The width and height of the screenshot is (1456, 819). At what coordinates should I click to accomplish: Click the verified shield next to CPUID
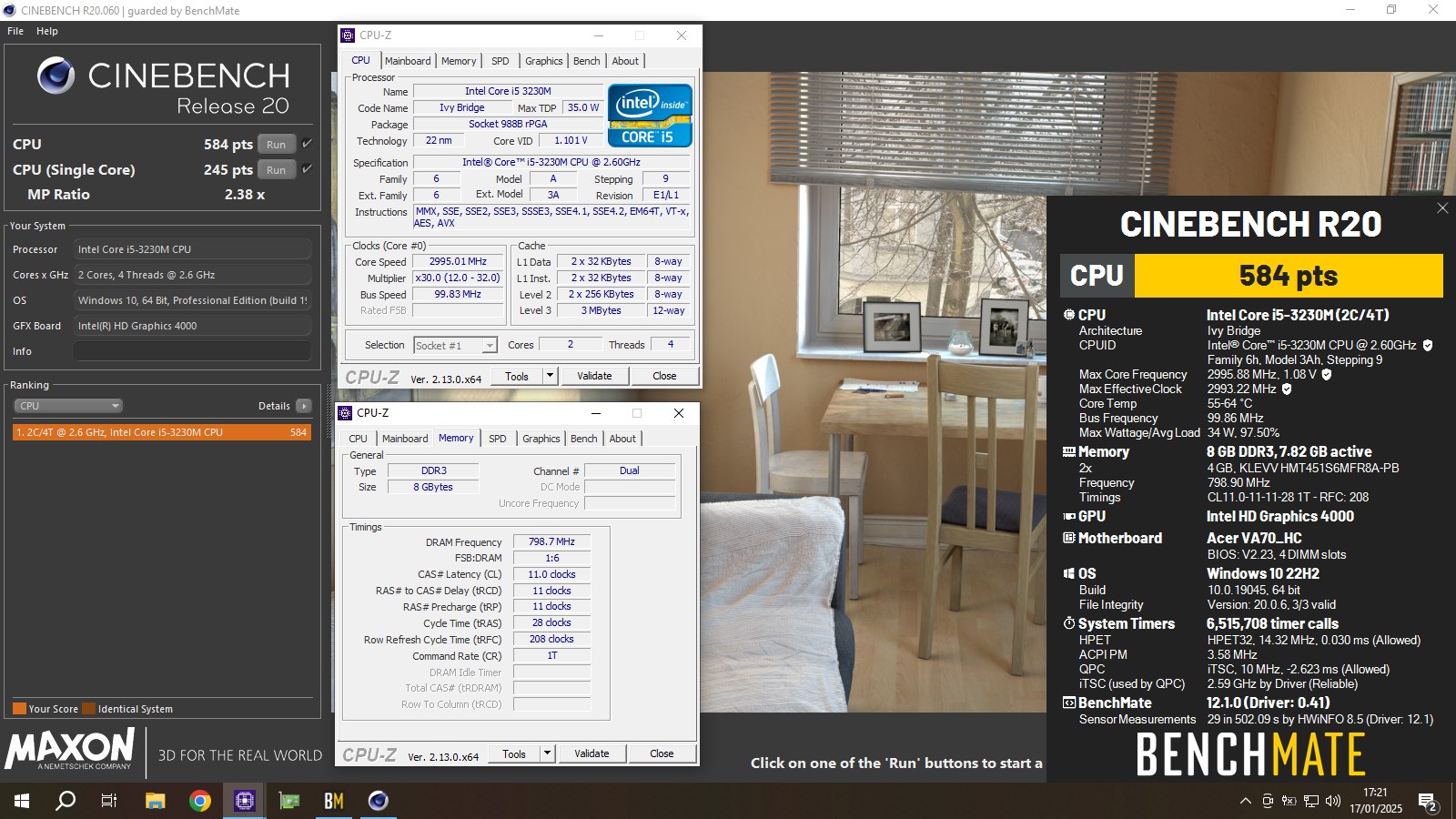(x=1428, y=346)
